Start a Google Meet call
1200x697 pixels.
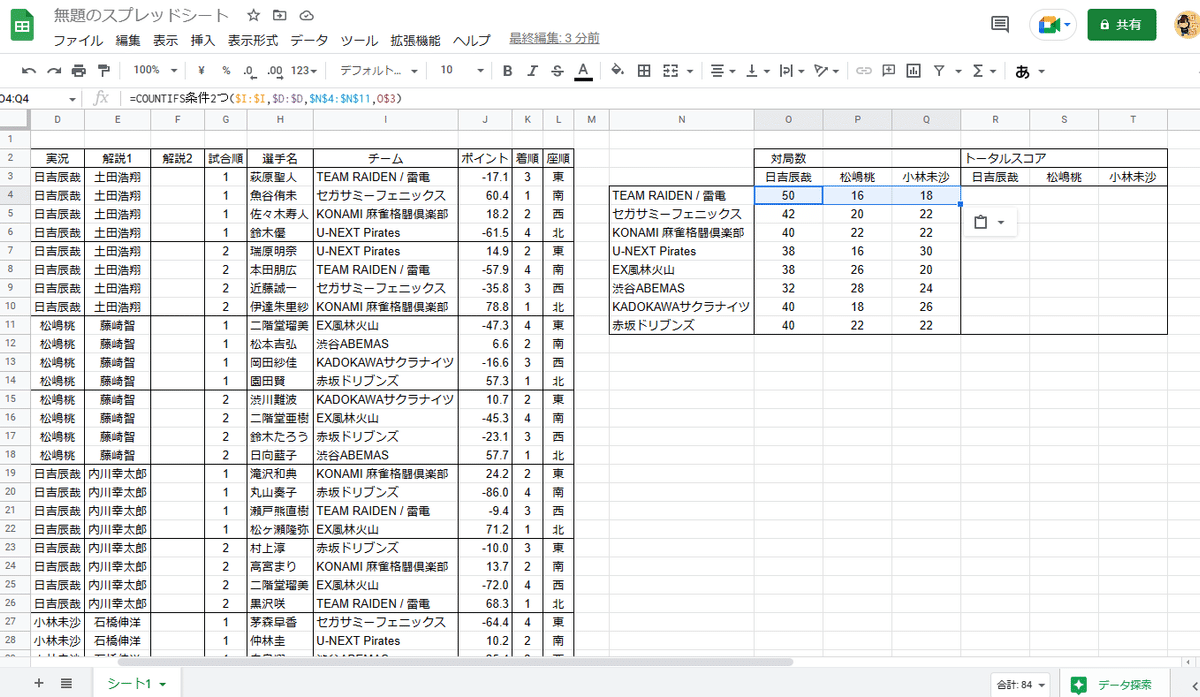click(x=1054, y=24)
